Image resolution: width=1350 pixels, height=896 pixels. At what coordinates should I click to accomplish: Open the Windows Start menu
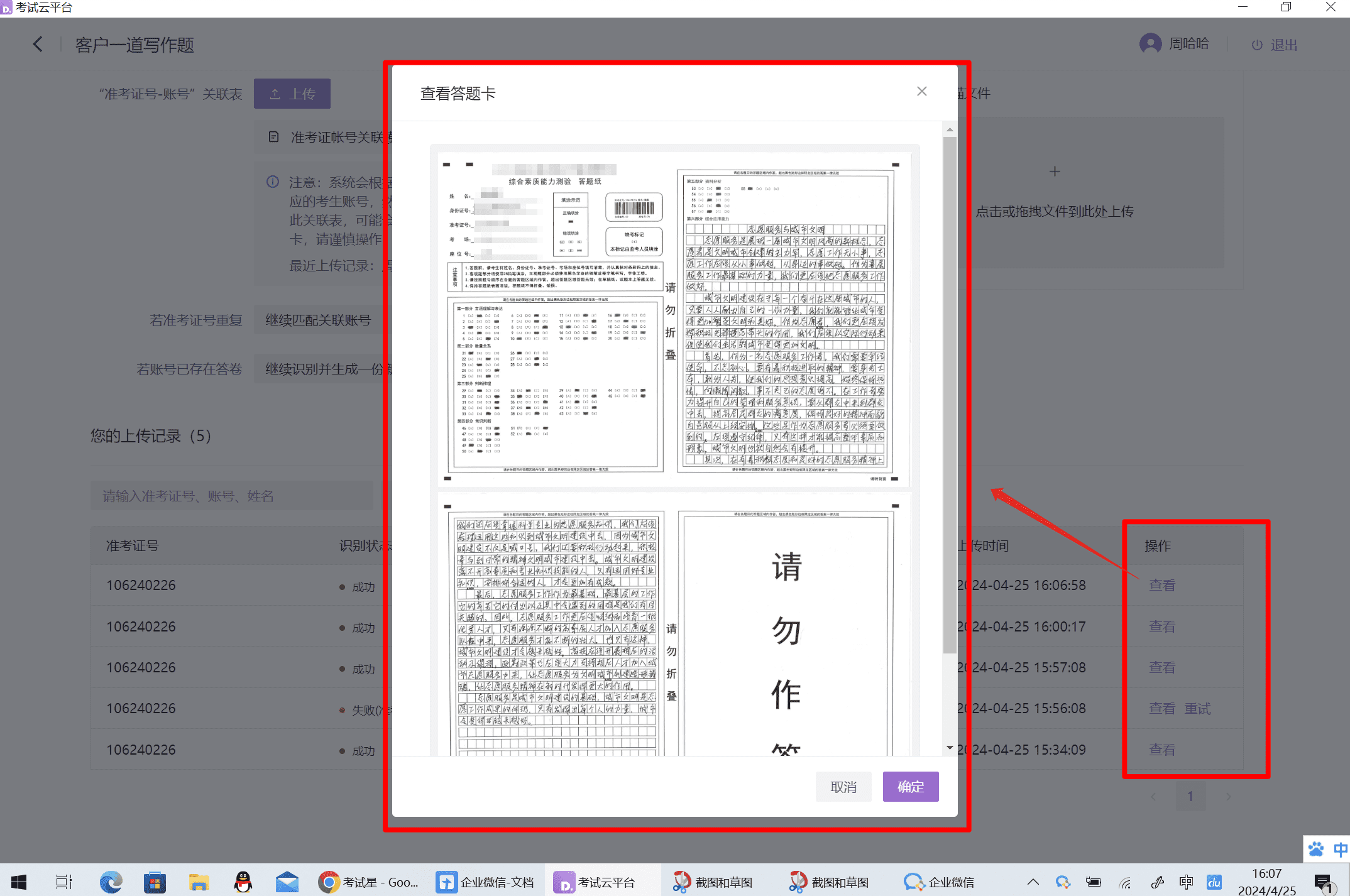pyautogui.click(x=19, y=882)
